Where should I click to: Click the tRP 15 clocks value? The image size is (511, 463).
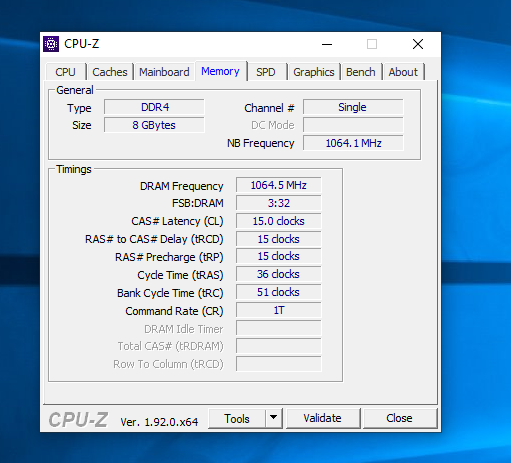(x=279, y=256)
